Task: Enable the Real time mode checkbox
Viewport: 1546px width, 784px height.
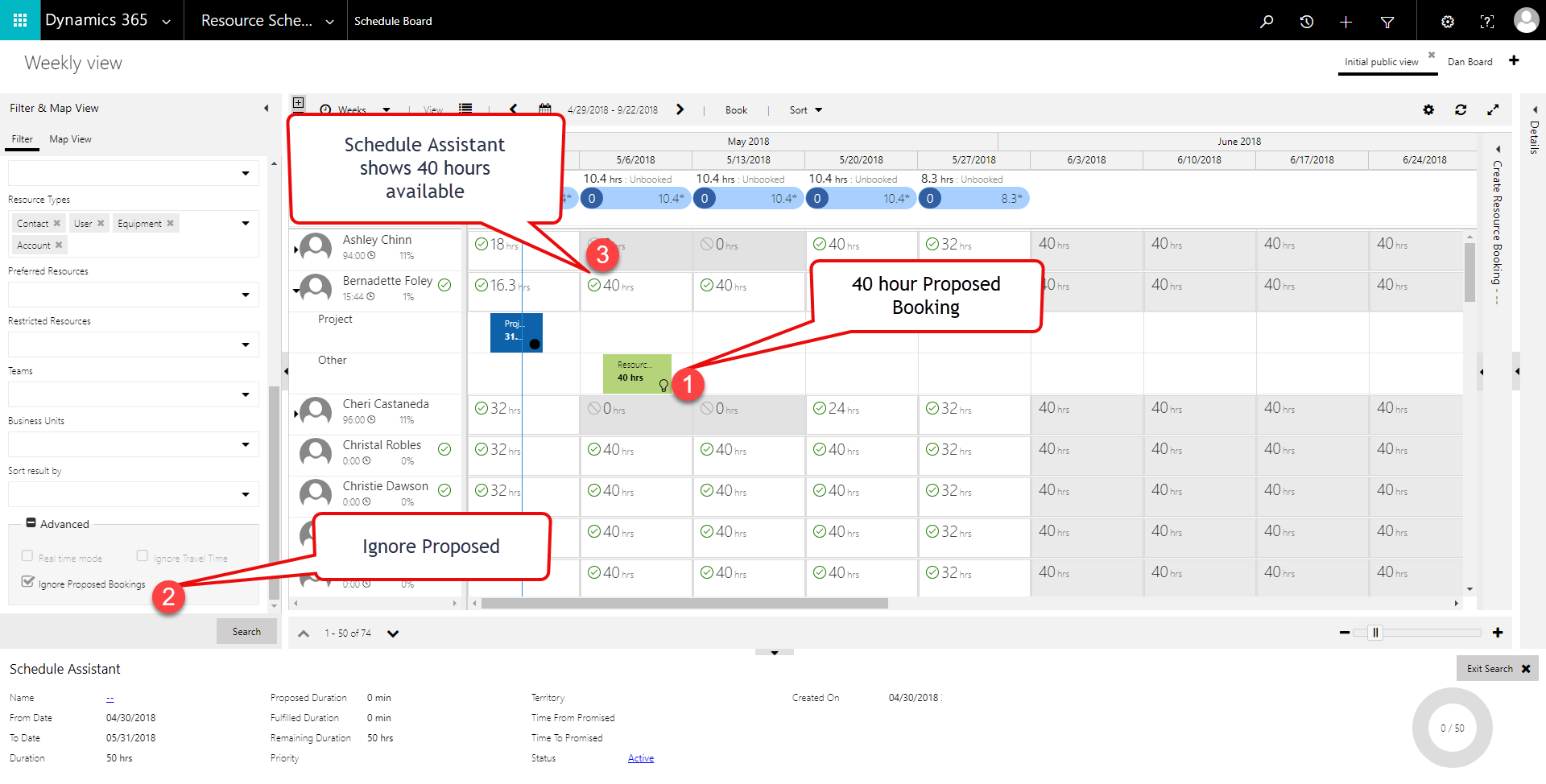Action: (27, 556)
